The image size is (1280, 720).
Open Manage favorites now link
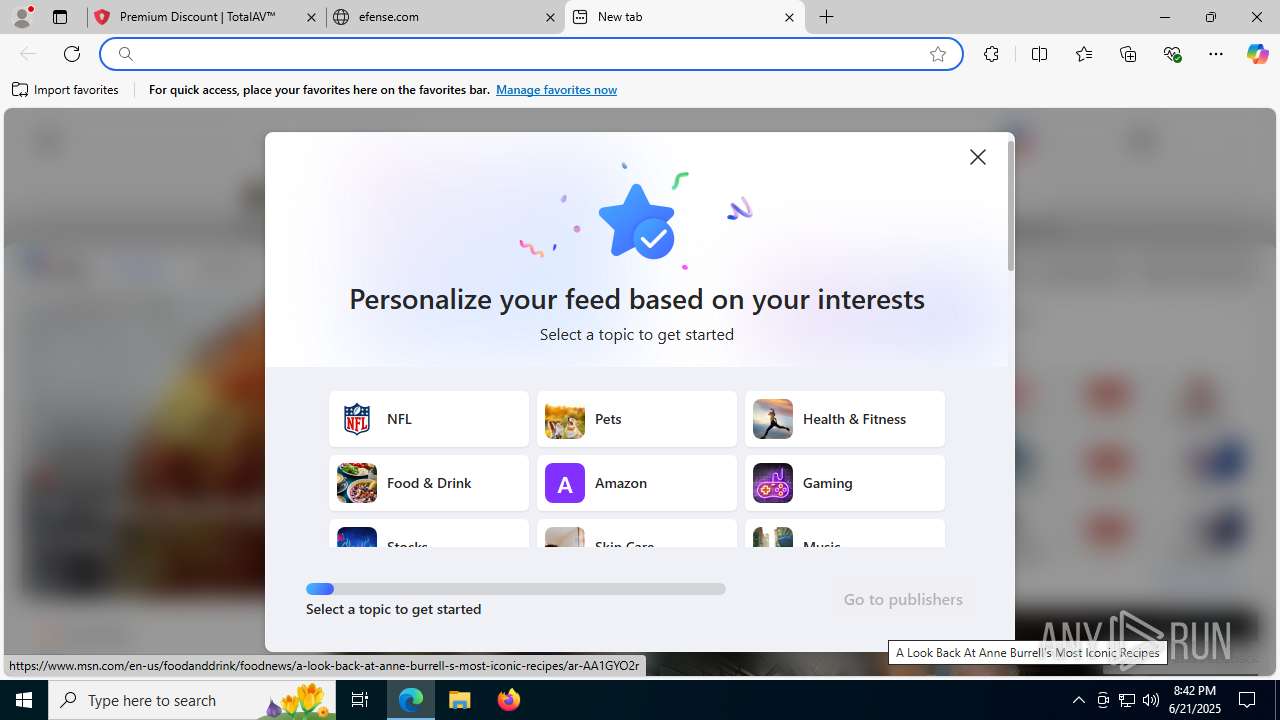[x=556, y=90]
